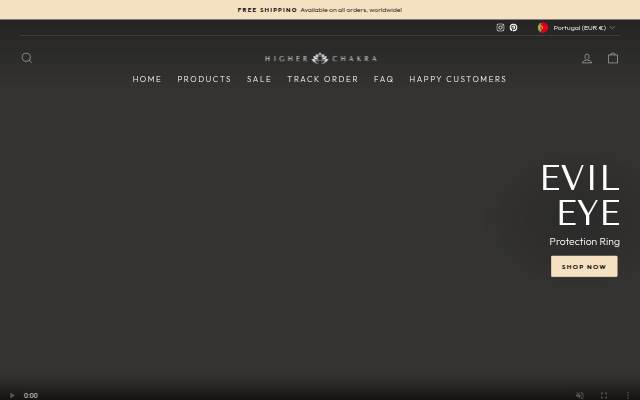The image size is (640, 400).
Task: Open the shopping cart bag icon
Action: pos(613,58)
